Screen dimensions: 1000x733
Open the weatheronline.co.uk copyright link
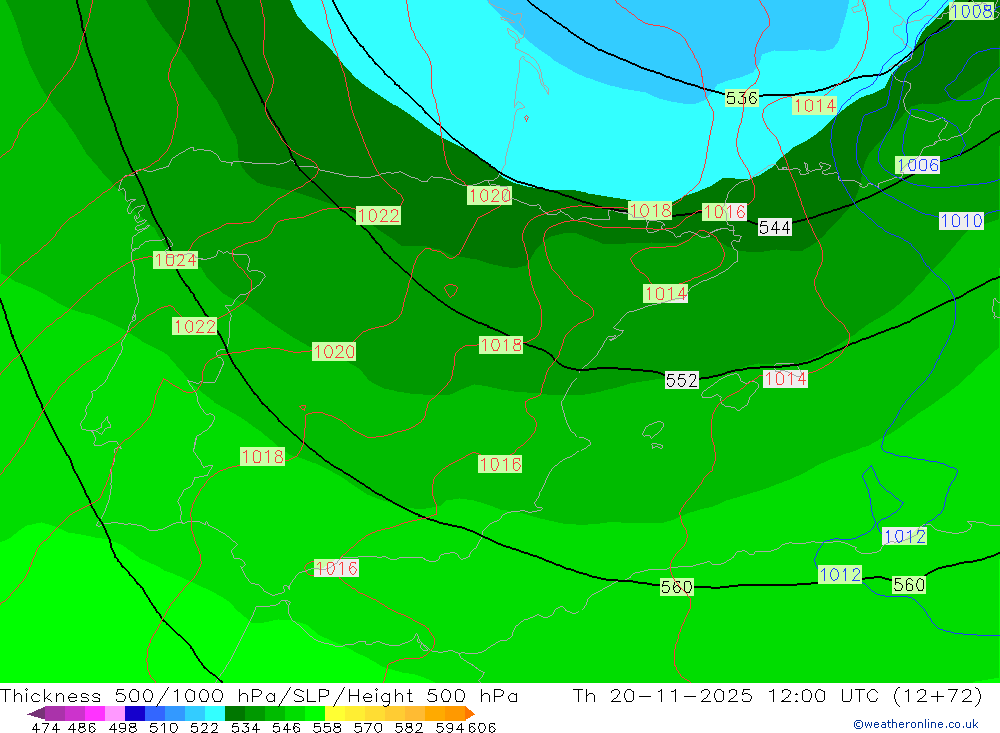(x=916, y=723)
